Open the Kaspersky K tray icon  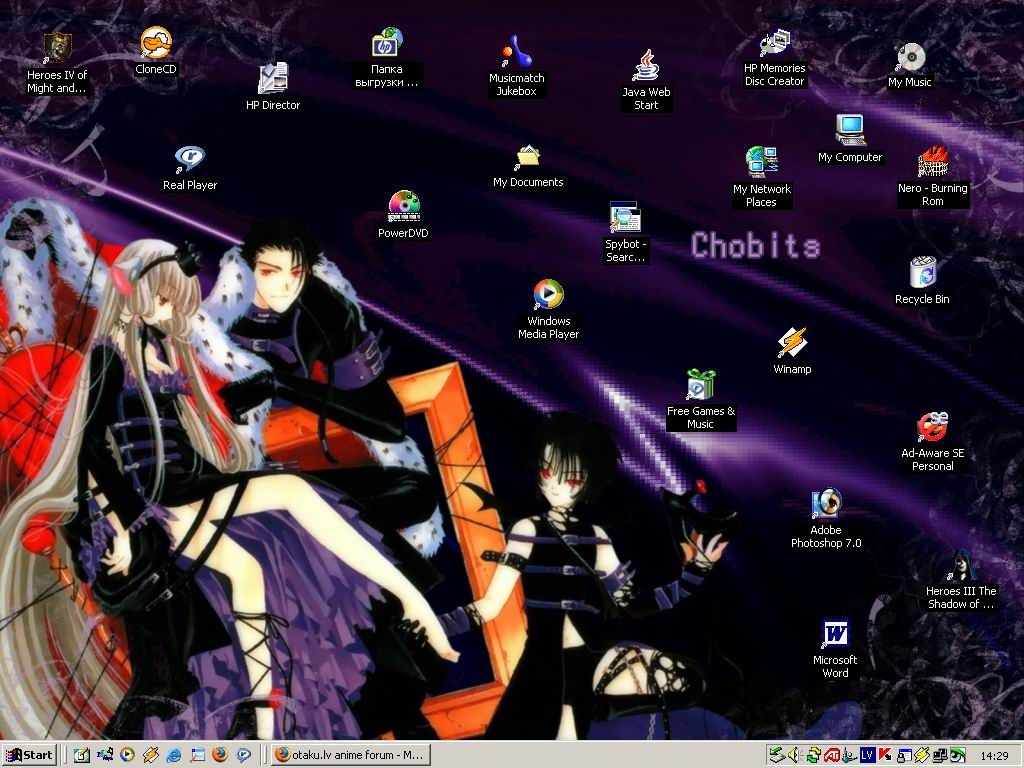point(886,756)
